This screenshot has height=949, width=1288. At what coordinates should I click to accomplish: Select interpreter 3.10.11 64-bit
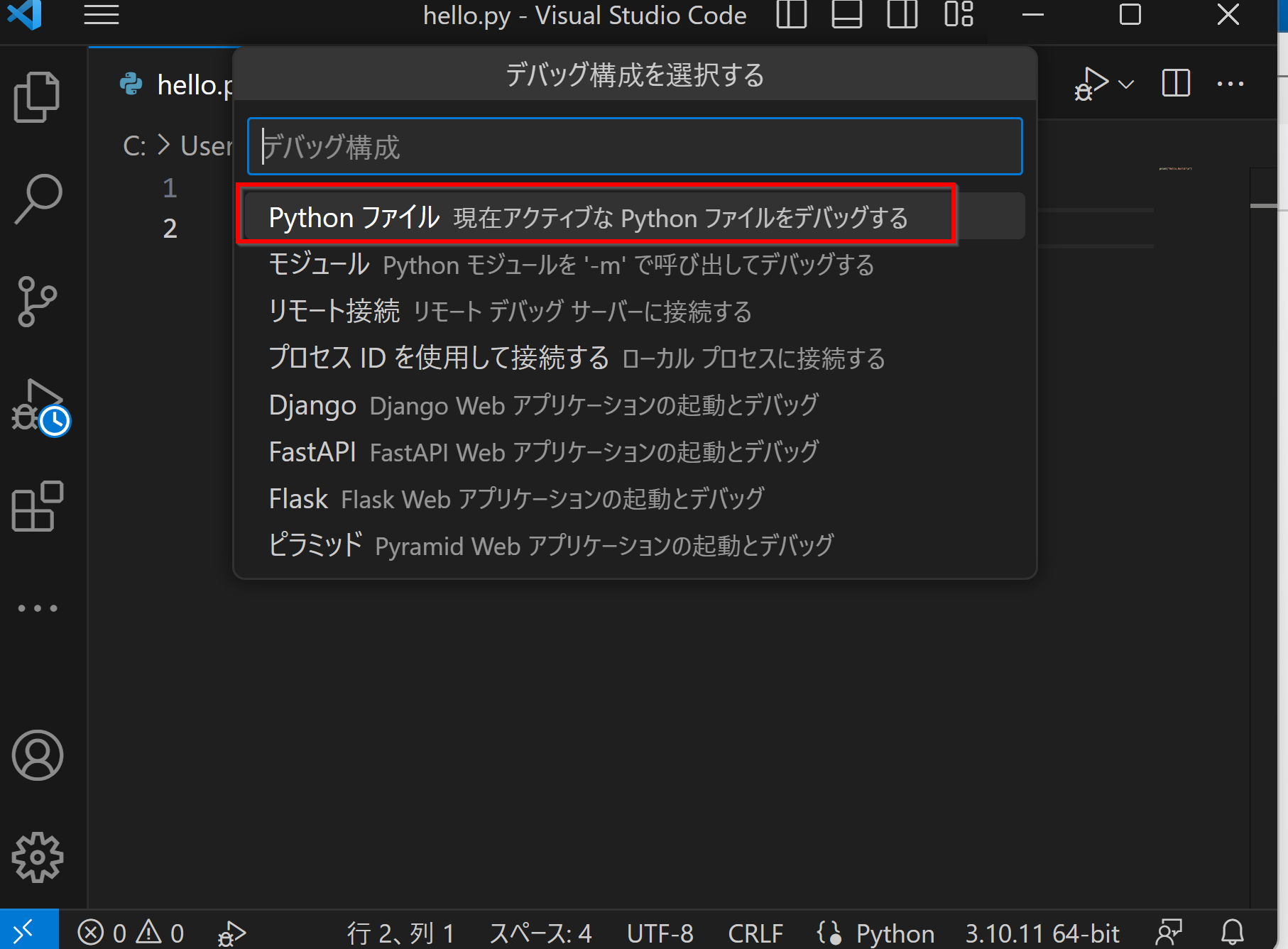[1042, 933]
